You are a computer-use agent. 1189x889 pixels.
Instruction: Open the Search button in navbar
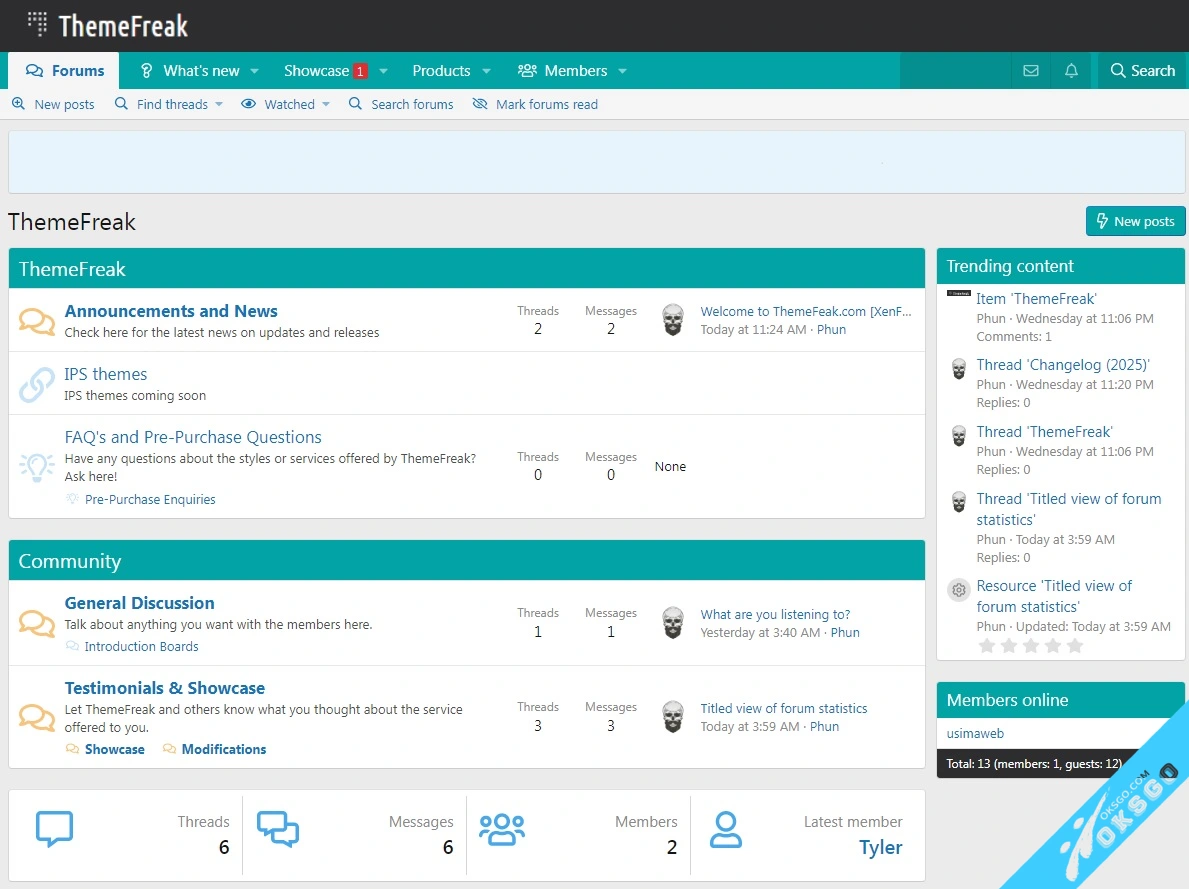1141,71
